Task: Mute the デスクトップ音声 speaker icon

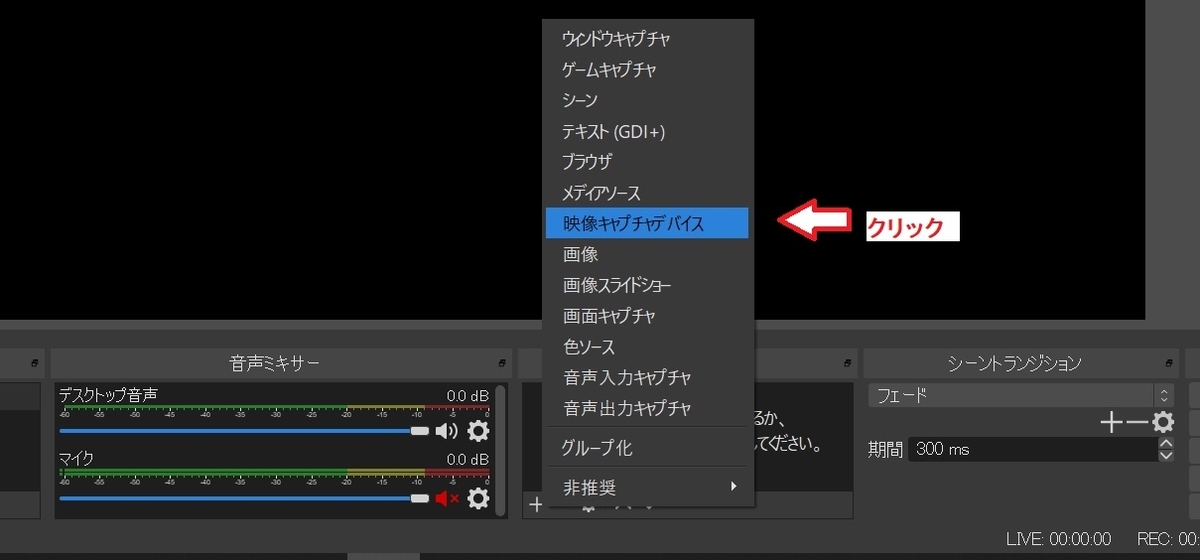Action: [446, 431]
